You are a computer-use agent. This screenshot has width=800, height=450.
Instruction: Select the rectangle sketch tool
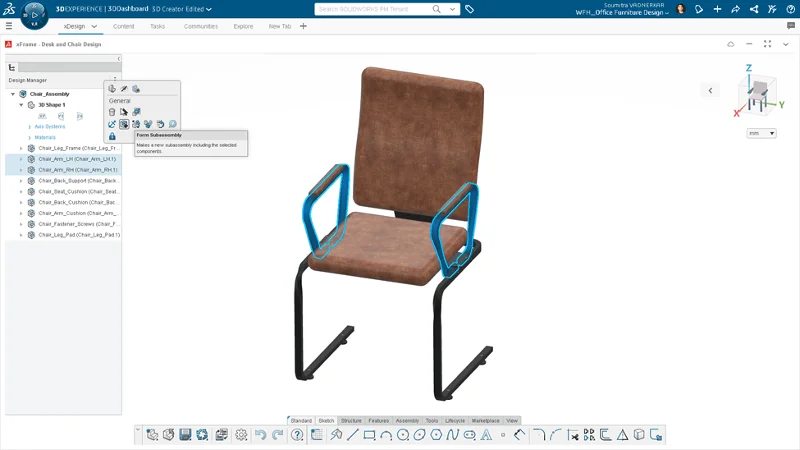point(369,435)
